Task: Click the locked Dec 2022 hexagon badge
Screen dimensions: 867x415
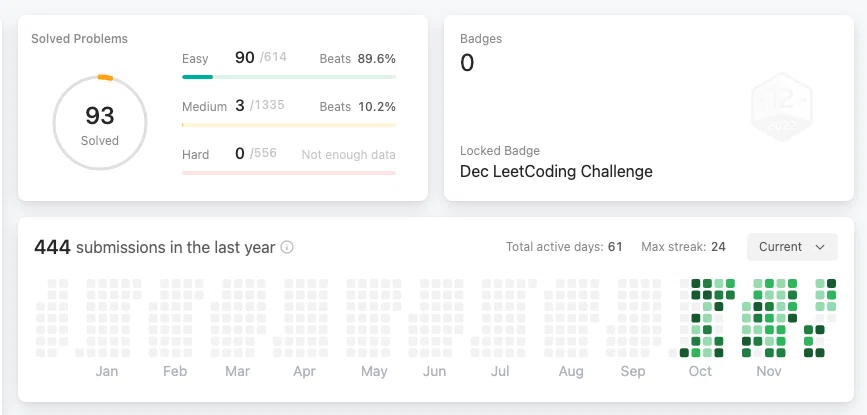Action: pos(782,107)
